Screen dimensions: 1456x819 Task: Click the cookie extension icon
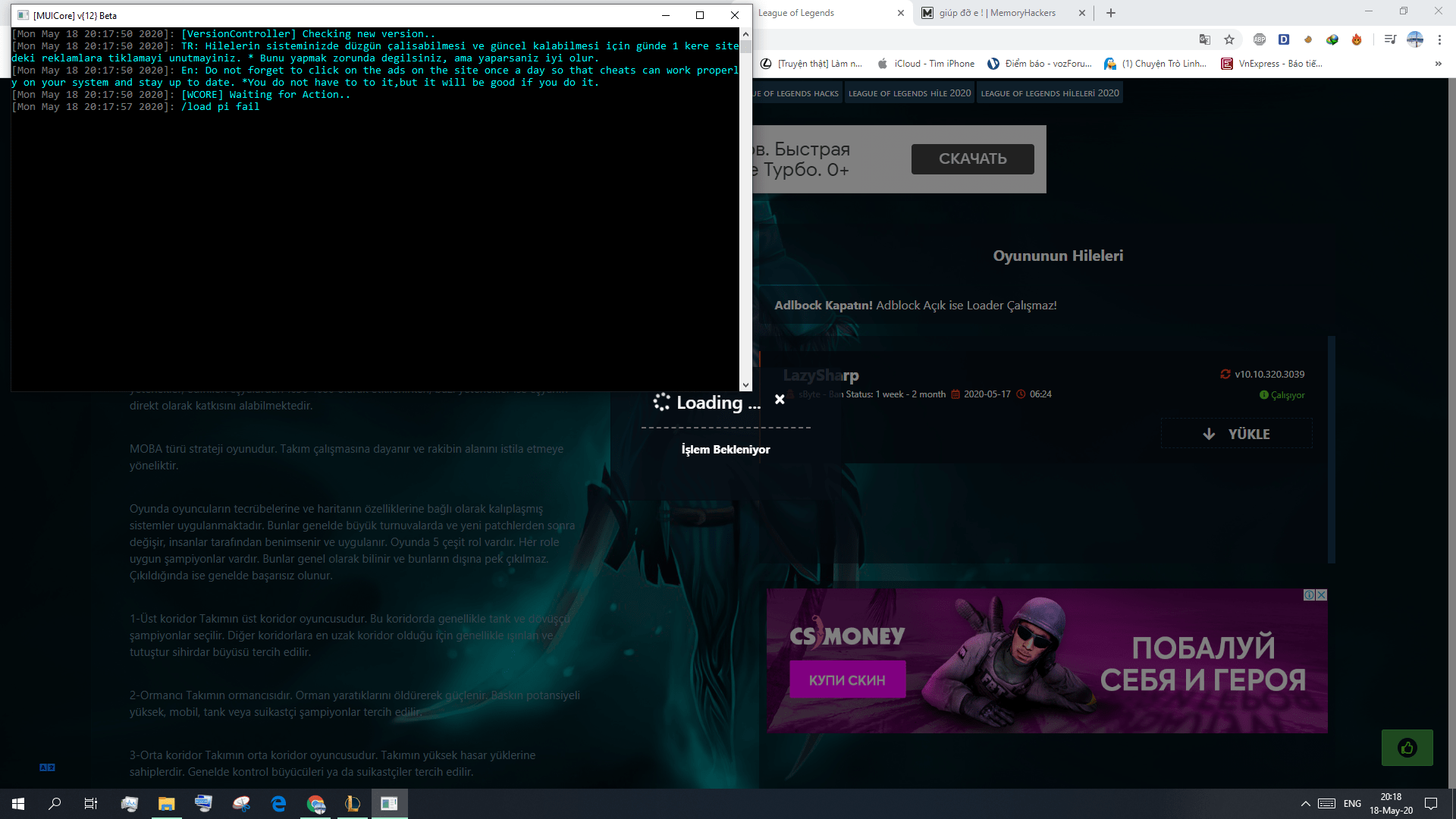point(1308,39)
